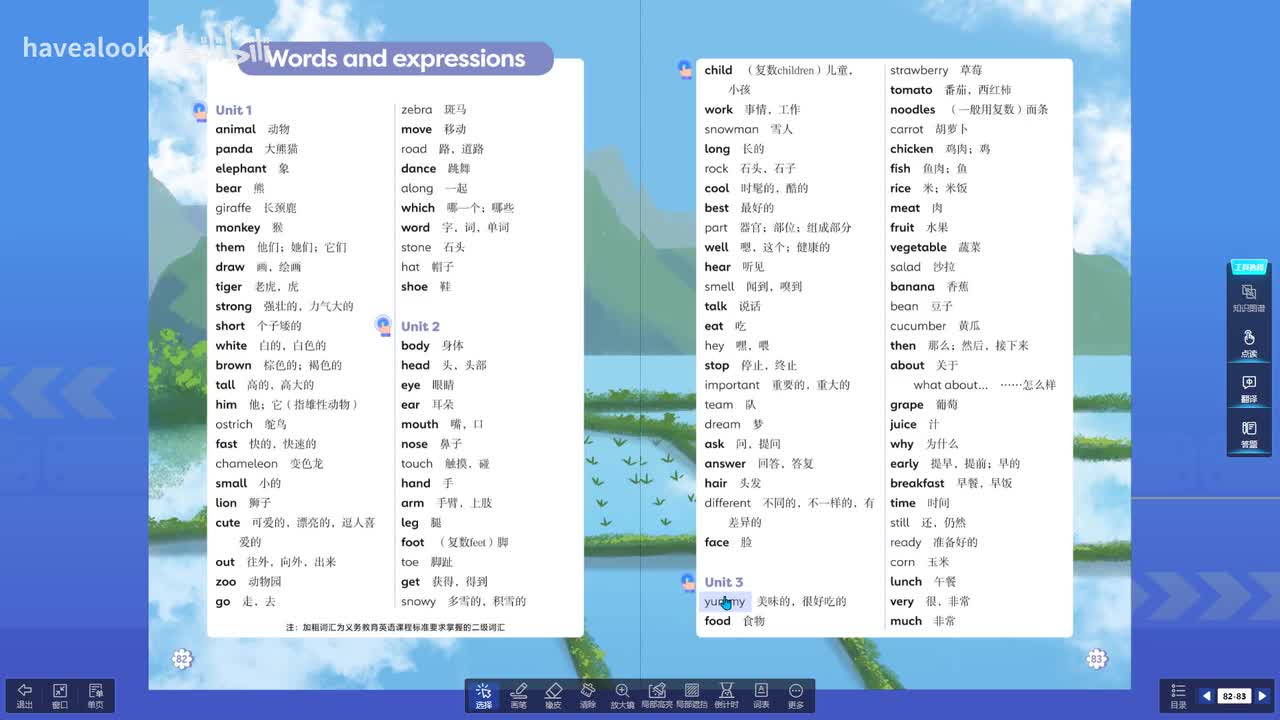The image size is (1280, 720).
Task: Click the word snowy
Action: (x=418, y=602)
